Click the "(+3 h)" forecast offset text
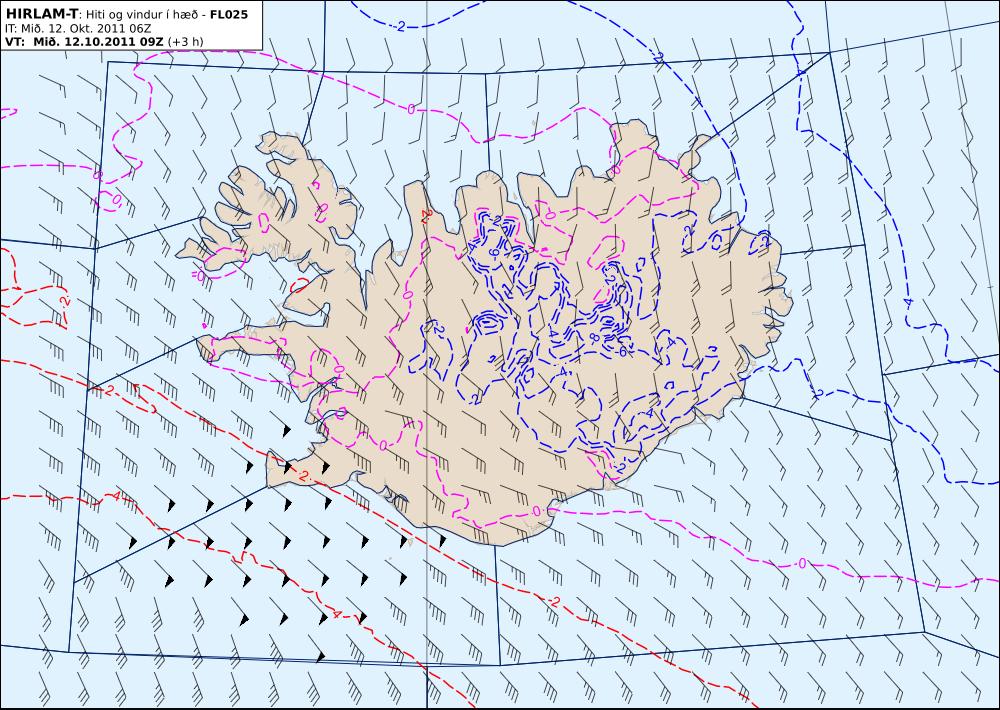This screenshot has height=710, width=1000. click(x=186, y=42)
